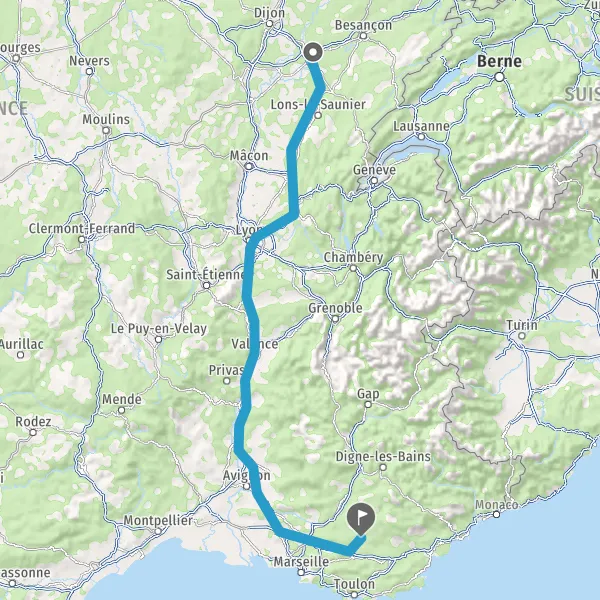Select the Berne city dot
The image size is (600, 600).
(499, 77)
